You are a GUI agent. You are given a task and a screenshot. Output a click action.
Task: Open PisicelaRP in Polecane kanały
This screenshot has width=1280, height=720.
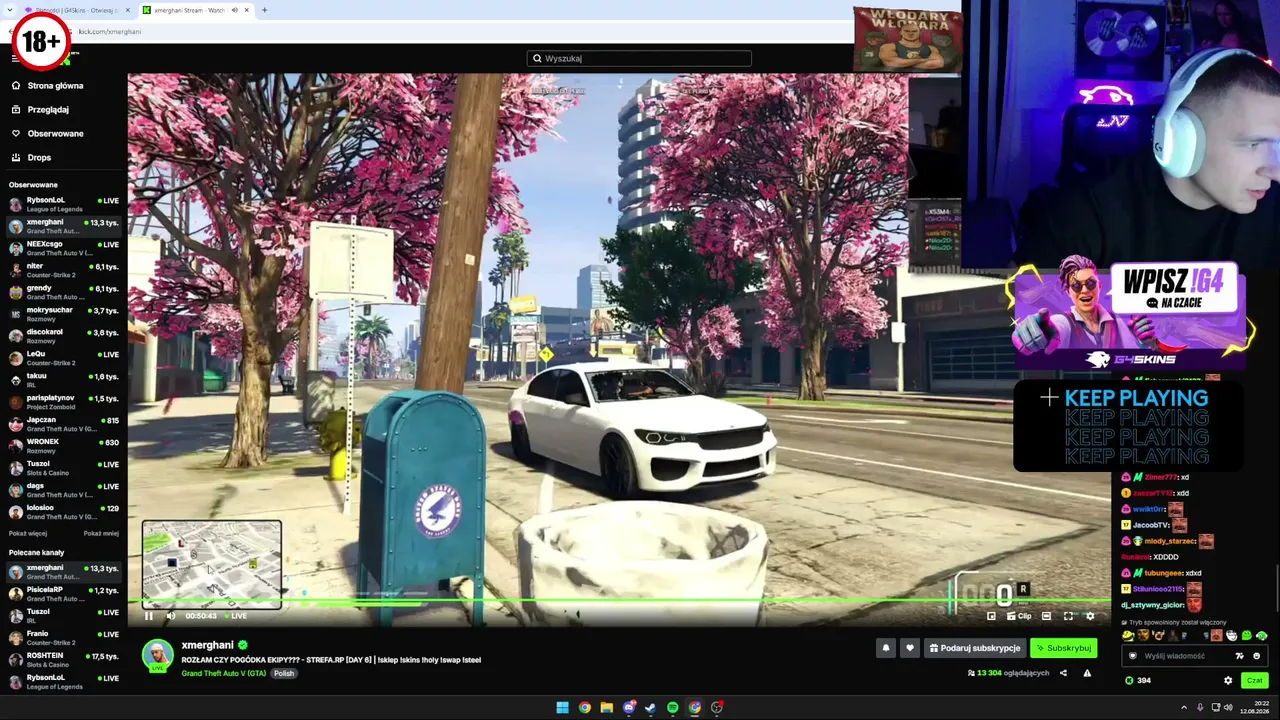click(x=64, y=594)
